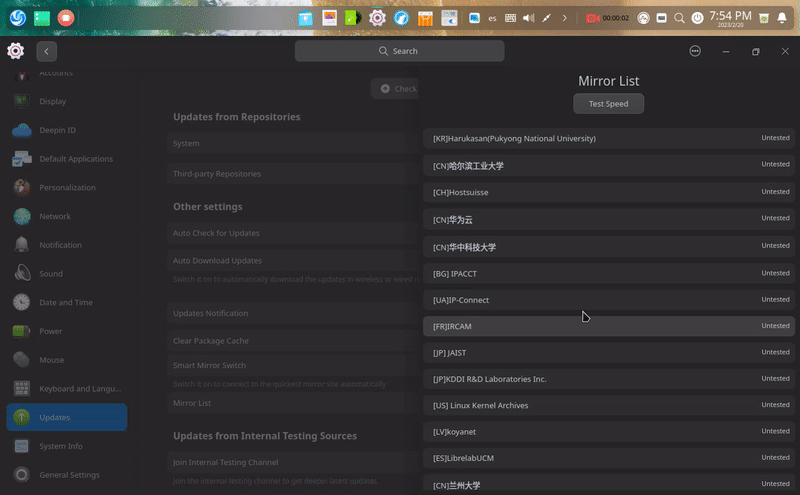Select the Updates sidebar entry
Screen dimensions: 800x495
point(67,417)
